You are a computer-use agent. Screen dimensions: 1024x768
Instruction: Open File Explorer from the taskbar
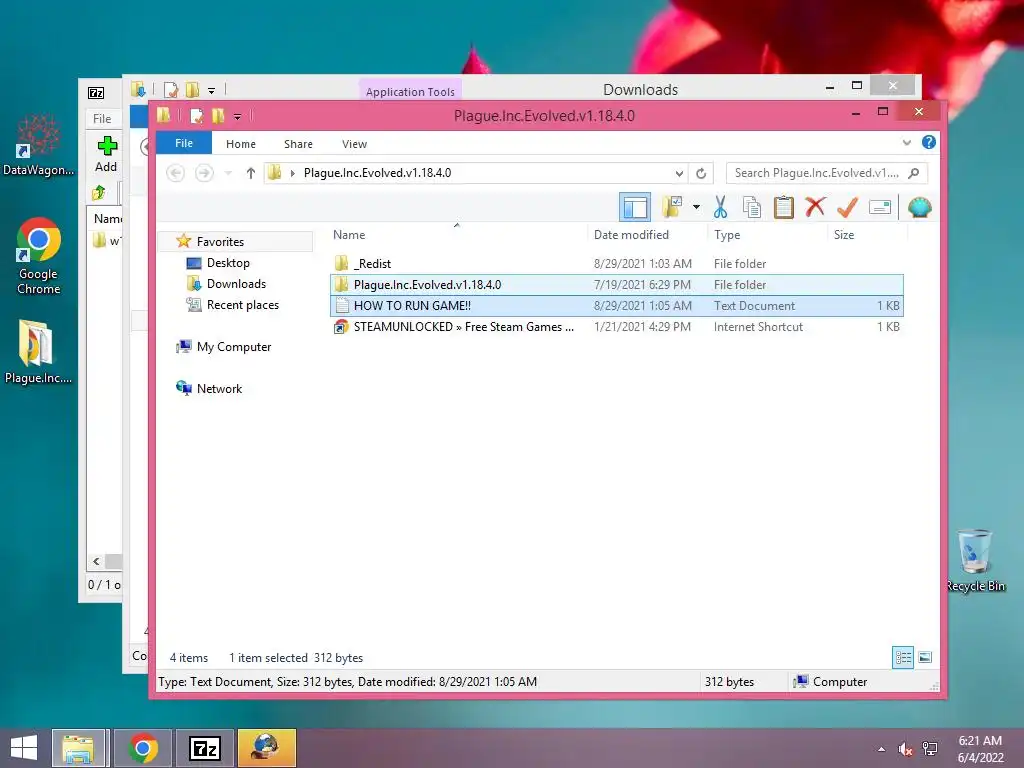[78, 748]
